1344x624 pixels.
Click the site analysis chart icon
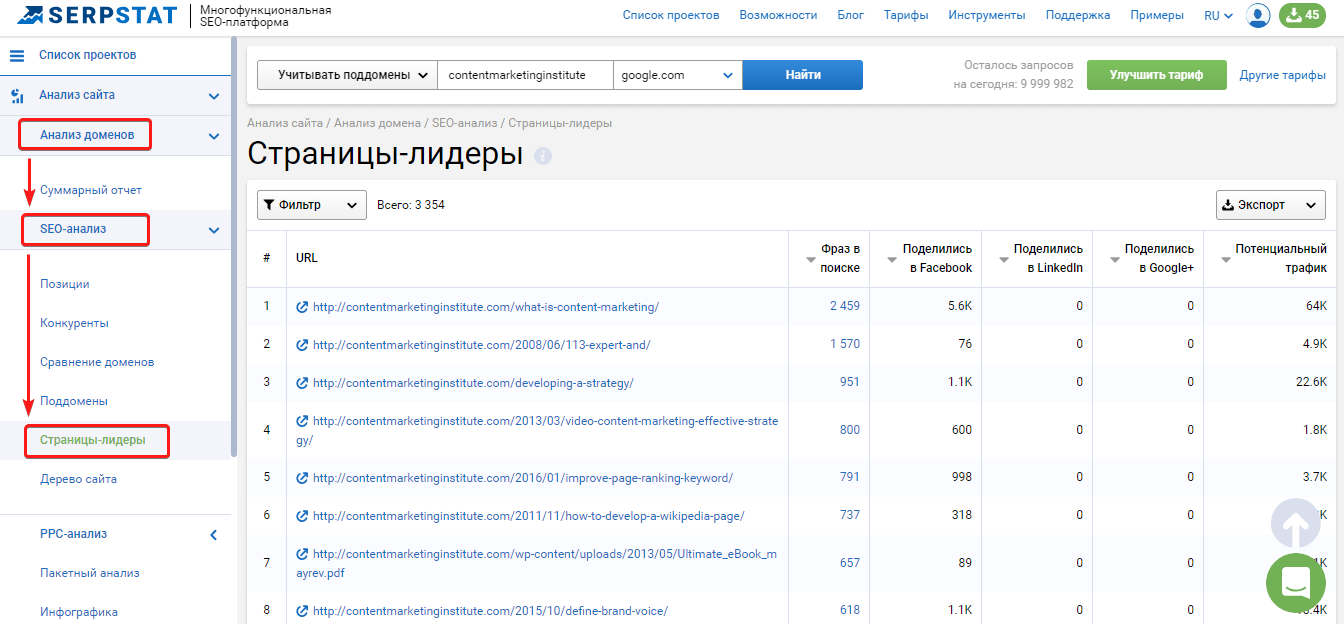pyautogui.click(x=17, y=96)
